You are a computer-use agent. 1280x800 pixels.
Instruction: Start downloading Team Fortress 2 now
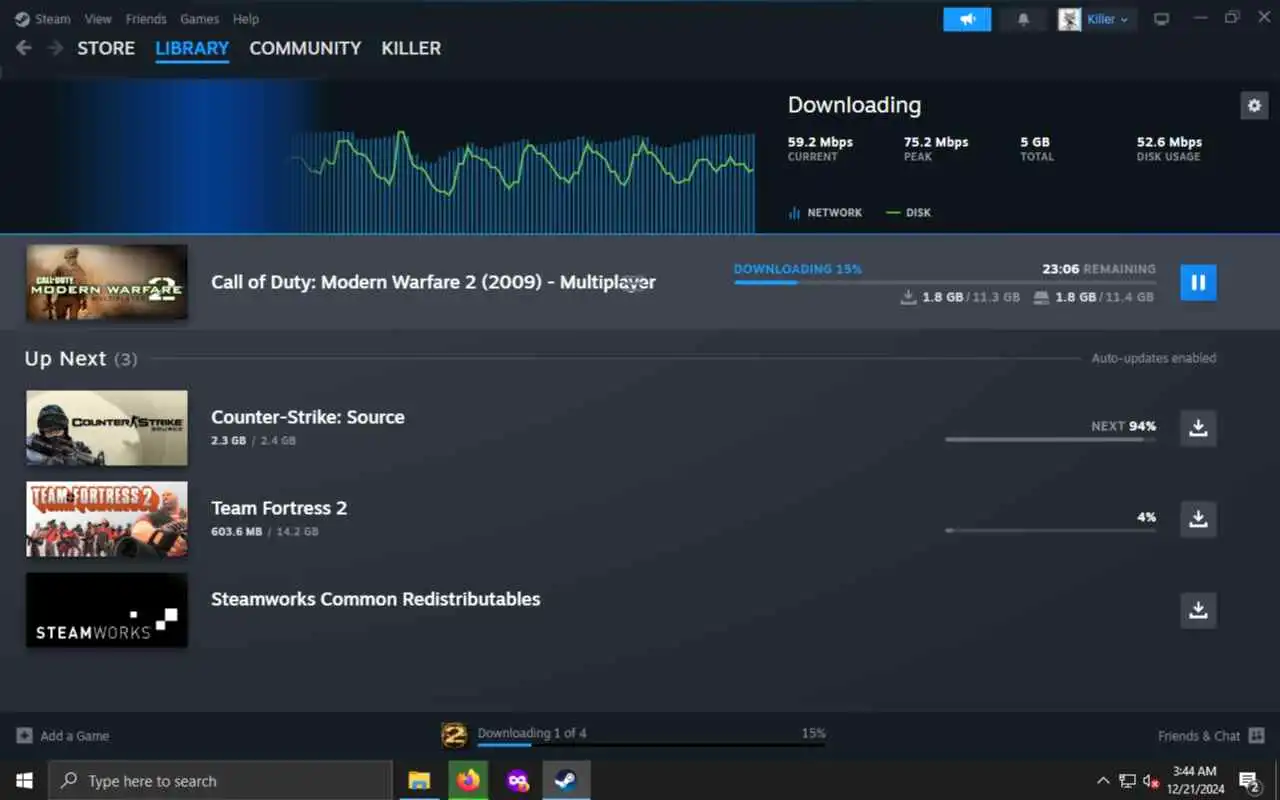(x=1198, y=519)
